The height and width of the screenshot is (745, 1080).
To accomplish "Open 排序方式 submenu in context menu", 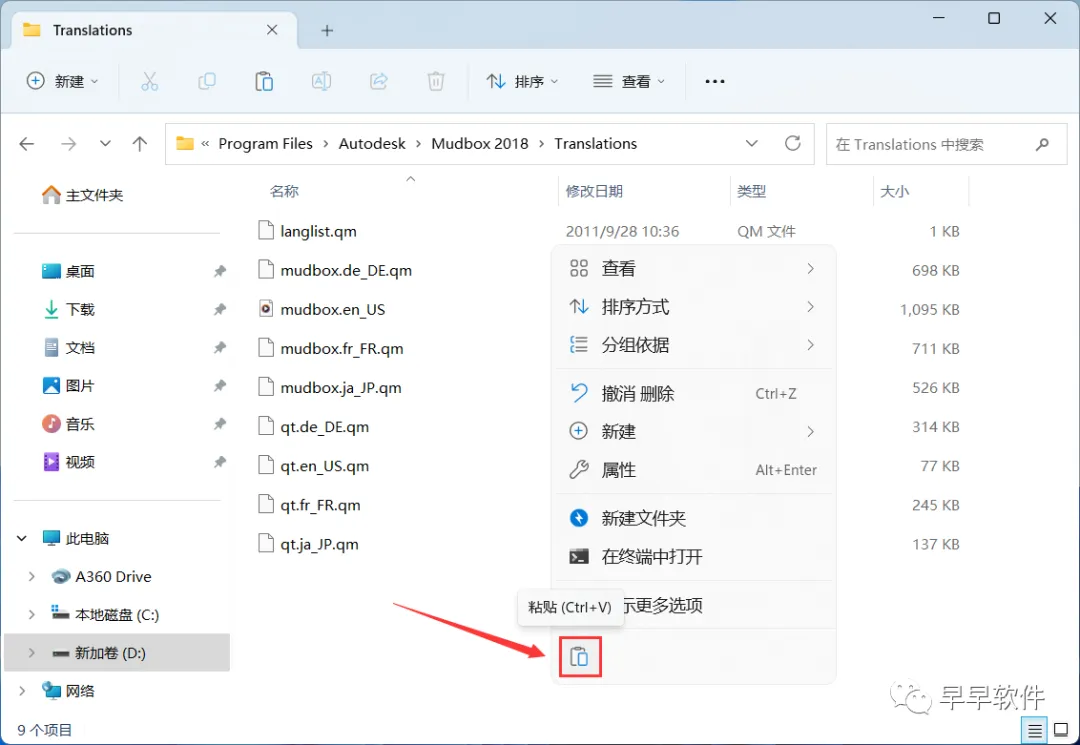I will pos(694,306).
